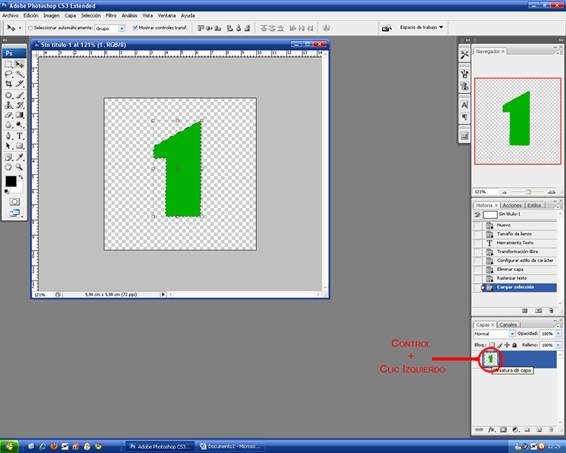The image size is (566, 453).
Task: Open the Grupo dropdown in options bar
Action: pyautogui.click(x=110, y=28)
